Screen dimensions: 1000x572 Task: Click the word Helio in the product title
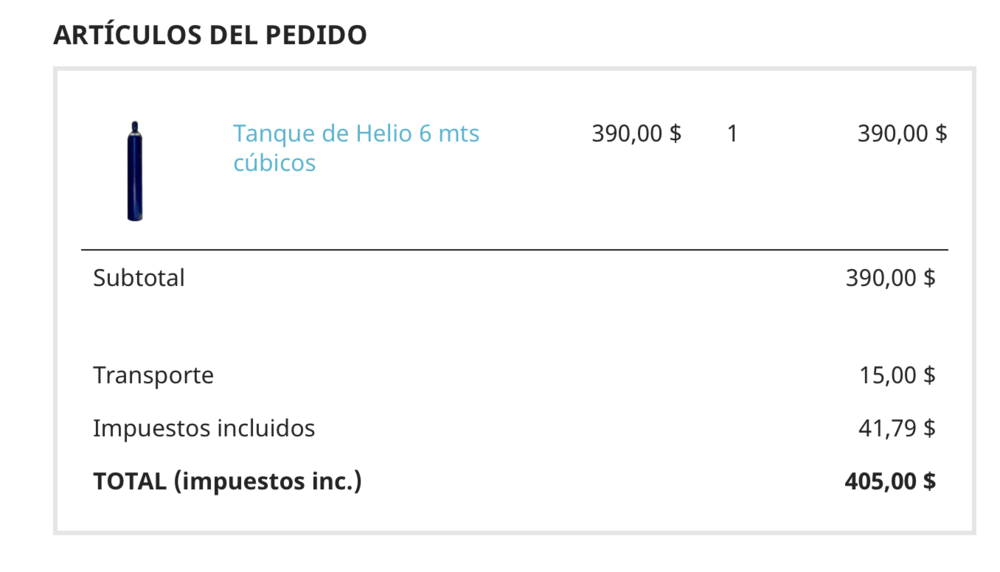pos(384,133)
